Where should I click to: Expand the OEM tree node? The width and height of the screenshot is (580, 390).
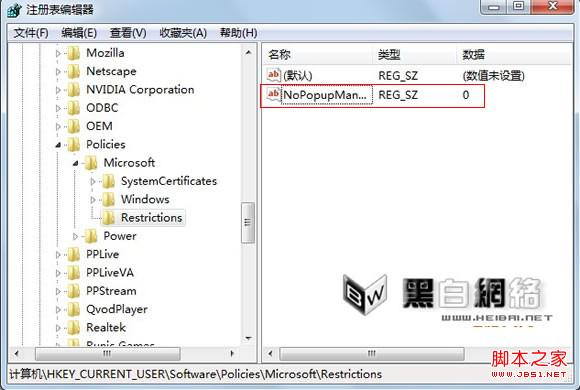58,127
